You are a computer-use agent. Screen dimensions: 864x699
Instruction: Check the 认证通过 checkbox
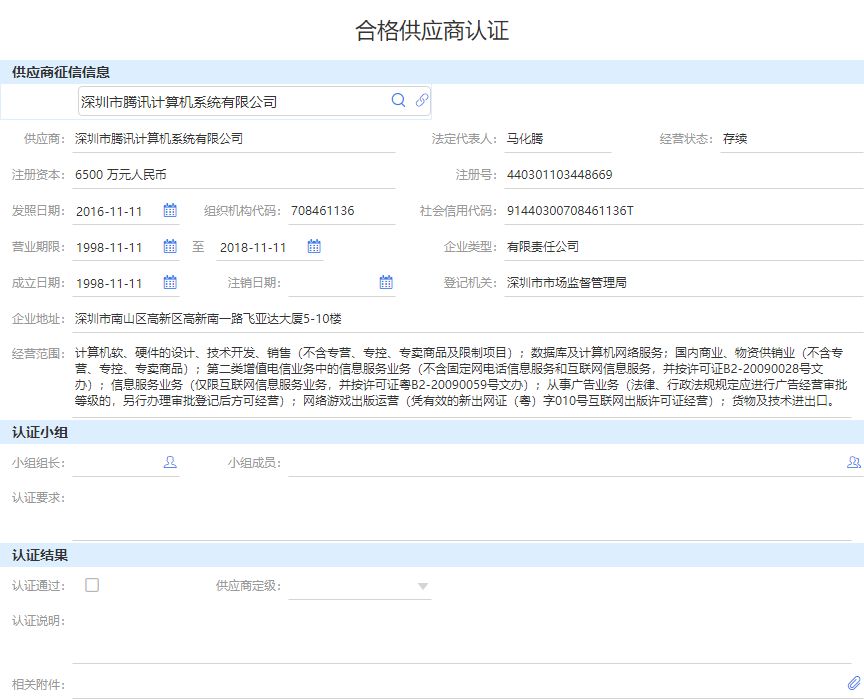click(x=92, y=585)
